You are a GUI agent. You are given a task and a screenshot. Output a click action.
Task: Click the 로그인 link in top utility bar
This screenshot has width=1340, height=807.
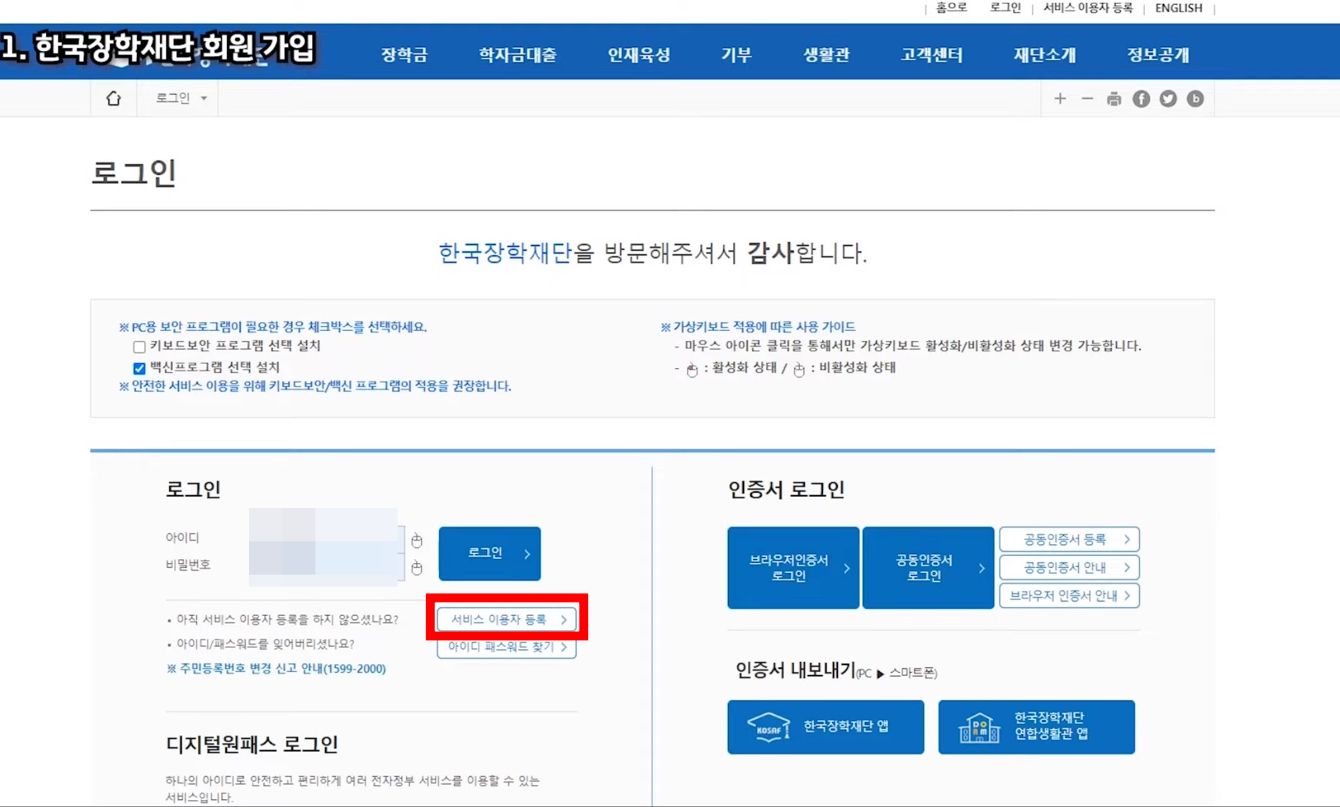pyautogui.click(x=1005, y=8)
